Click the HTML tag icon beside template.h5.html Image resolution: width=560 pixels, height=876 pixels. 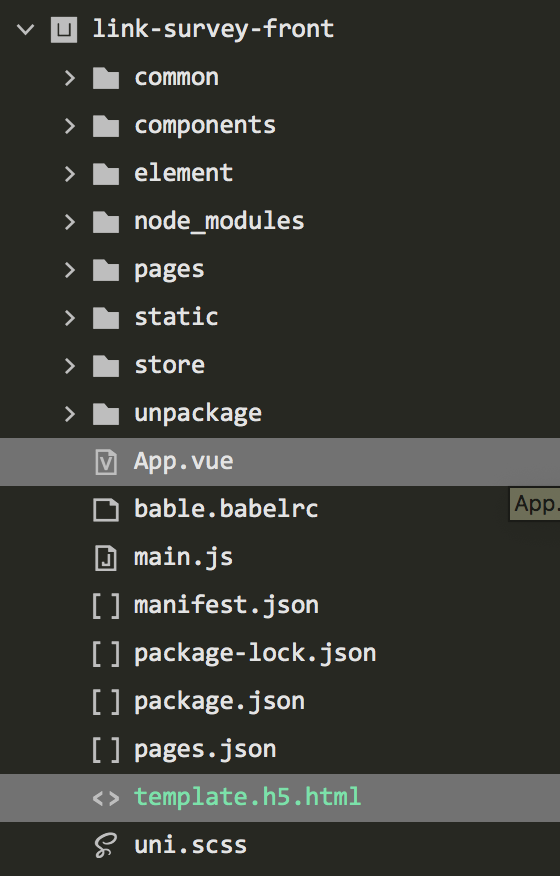(106, 798)
